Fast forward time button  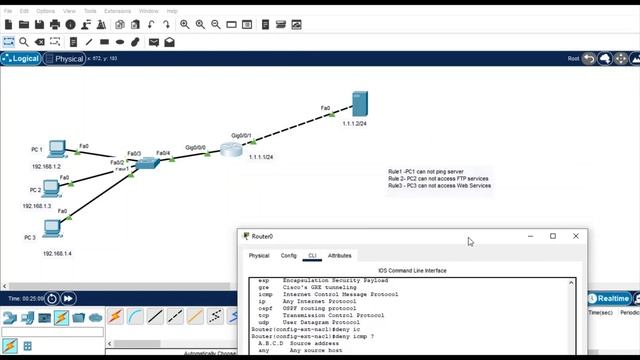click(68, 299)
